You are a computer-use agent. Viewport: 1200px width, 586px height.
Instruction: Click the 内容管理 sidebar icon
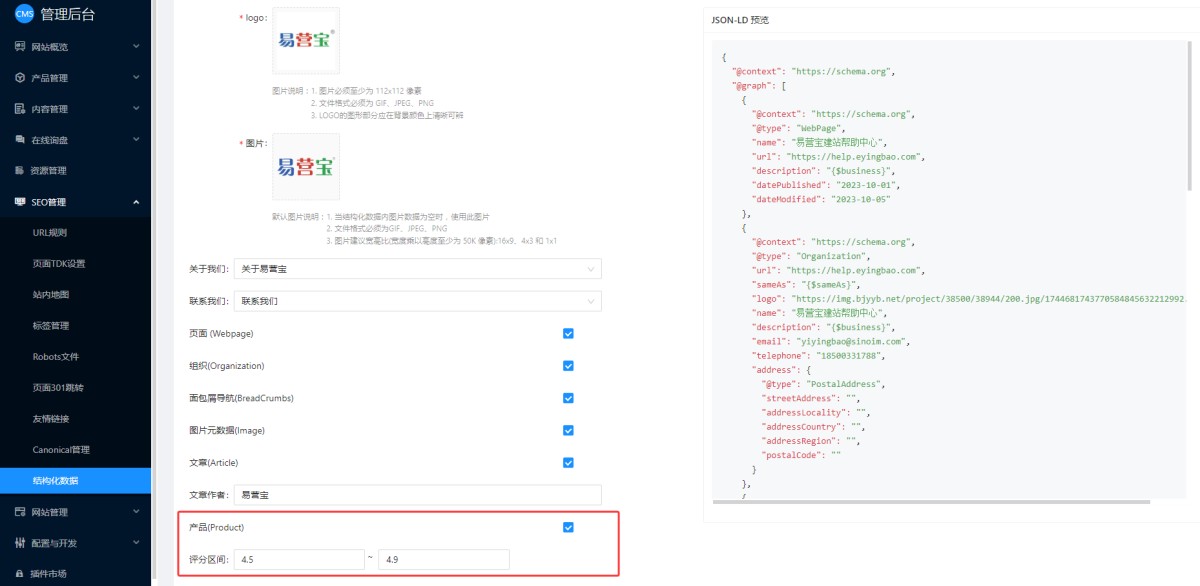tap(20, 109)
